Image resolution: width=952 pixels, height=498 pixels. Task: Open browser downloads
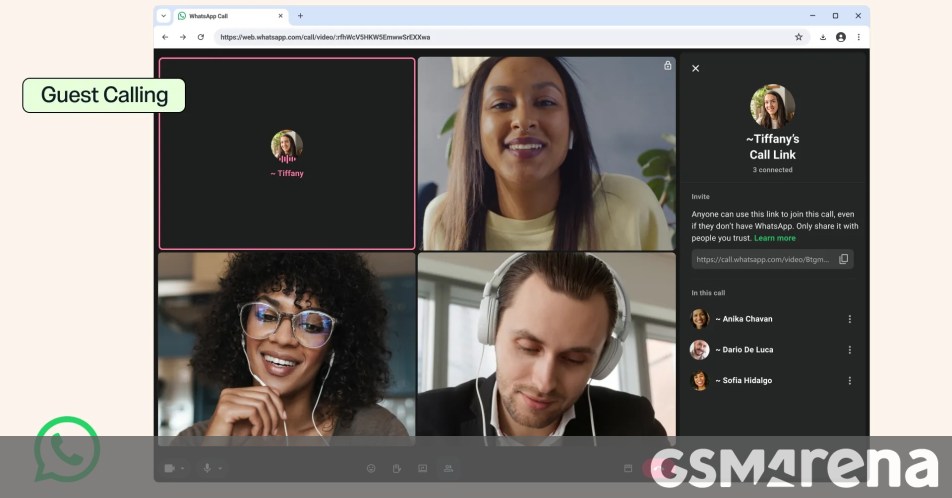point(823,37)
